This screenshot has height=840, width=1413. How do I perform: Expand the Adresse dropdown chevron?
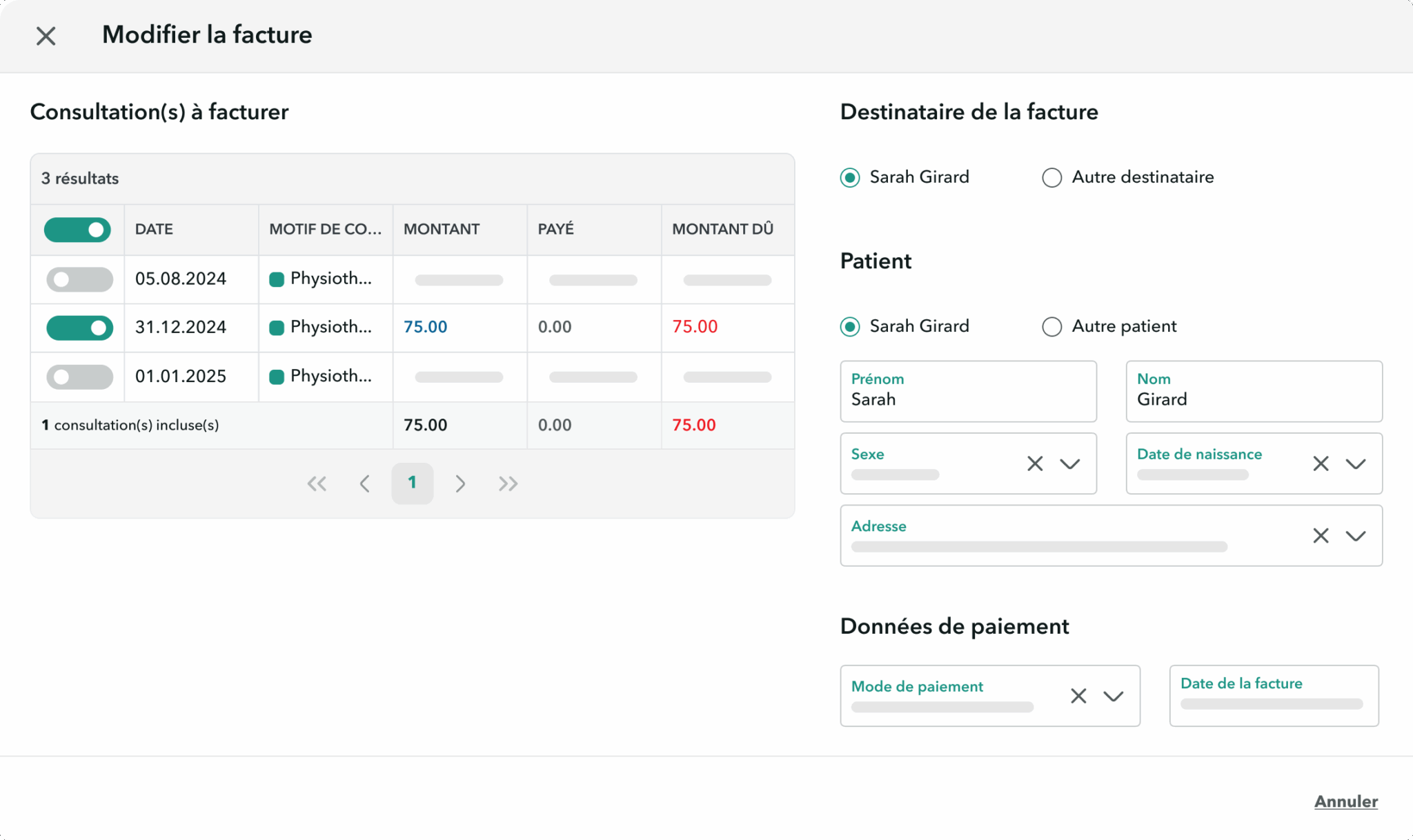tap(1355, 536)
